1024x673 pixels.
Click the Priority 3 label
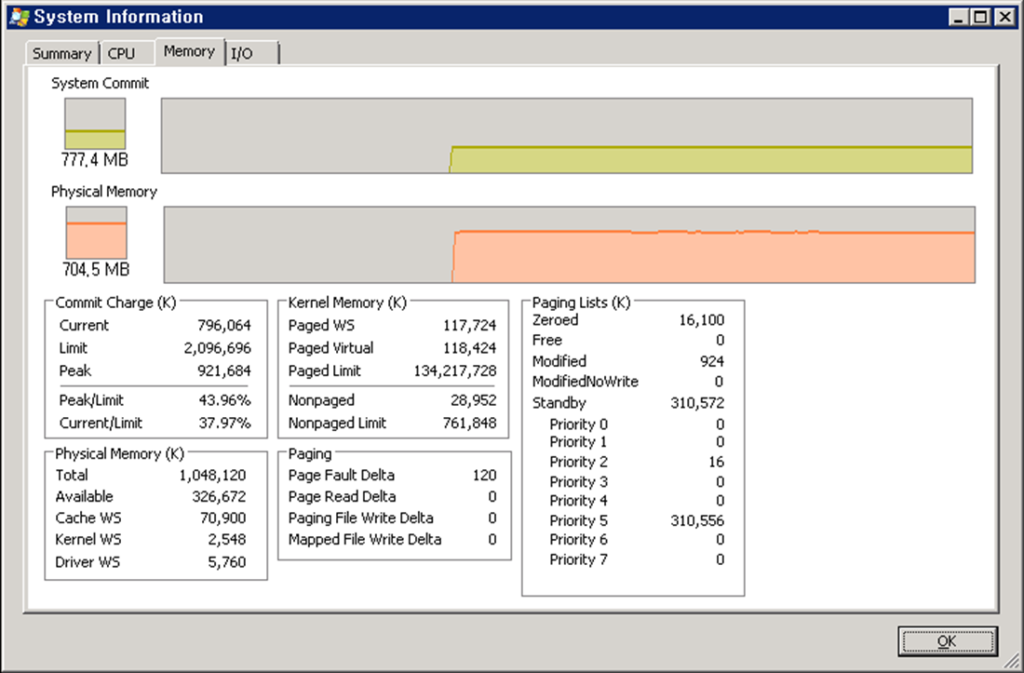[x=579, y=482]
